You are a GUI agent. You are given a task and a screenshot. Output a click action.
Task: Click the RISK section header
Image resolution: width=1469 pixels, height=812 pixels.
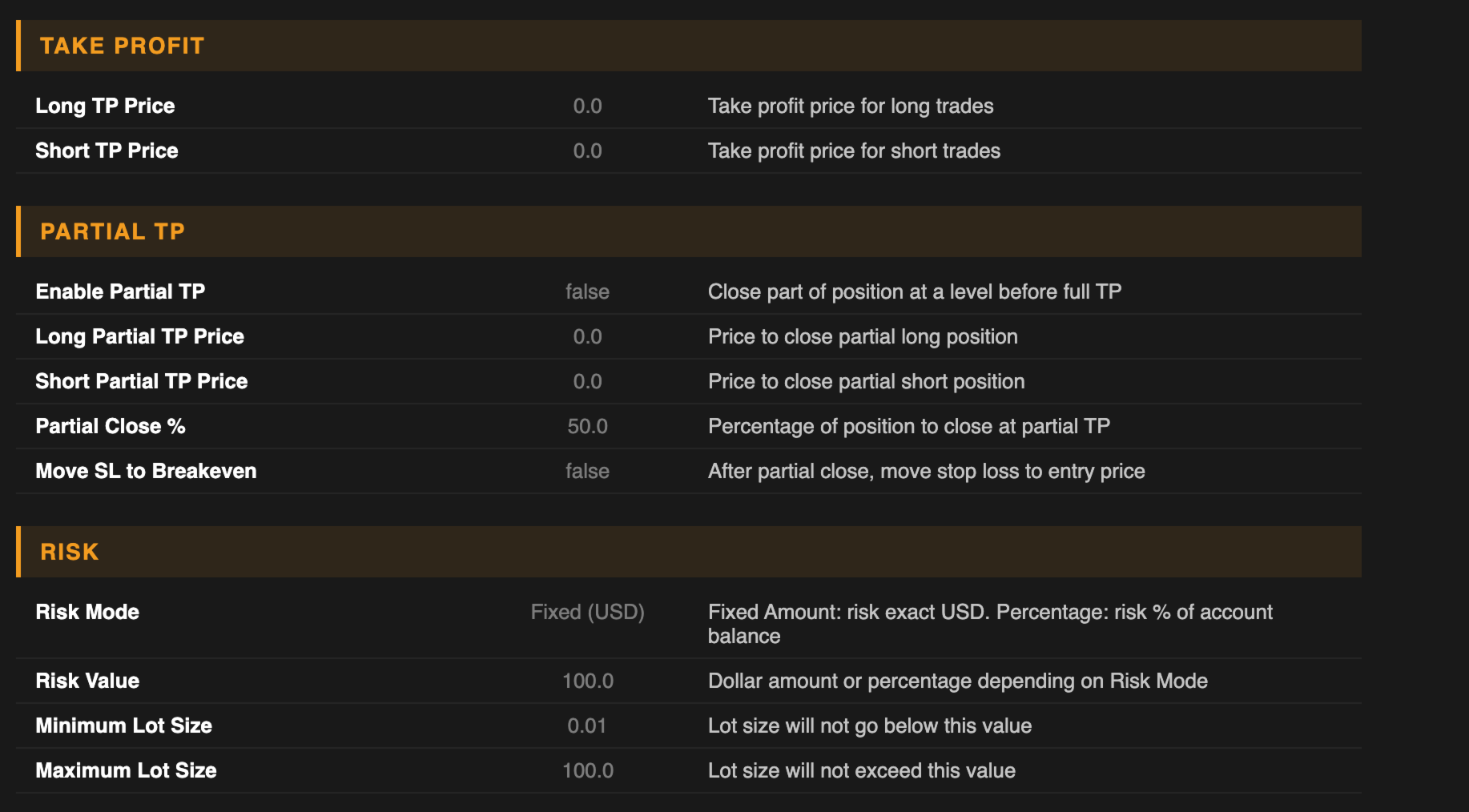coord(70,552)
